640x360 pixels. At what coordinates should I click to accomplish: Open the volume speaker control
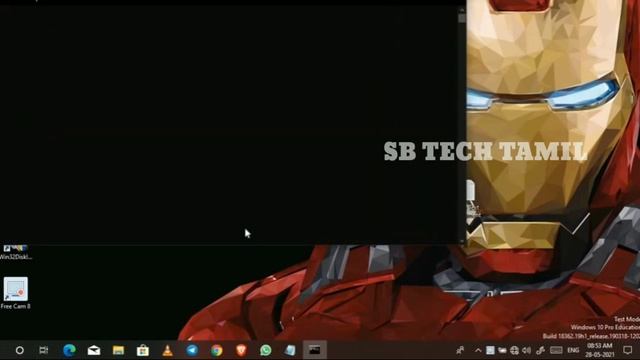(x=527, y=350)
